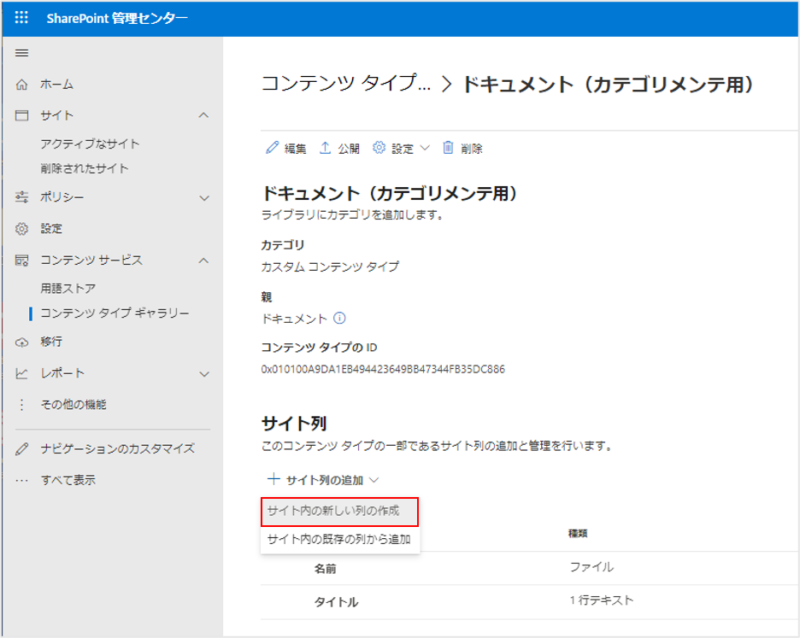The height and width of the screenshot is (638, 800).
Task: Expand the レポート section chevron
Action: [204, 374]
